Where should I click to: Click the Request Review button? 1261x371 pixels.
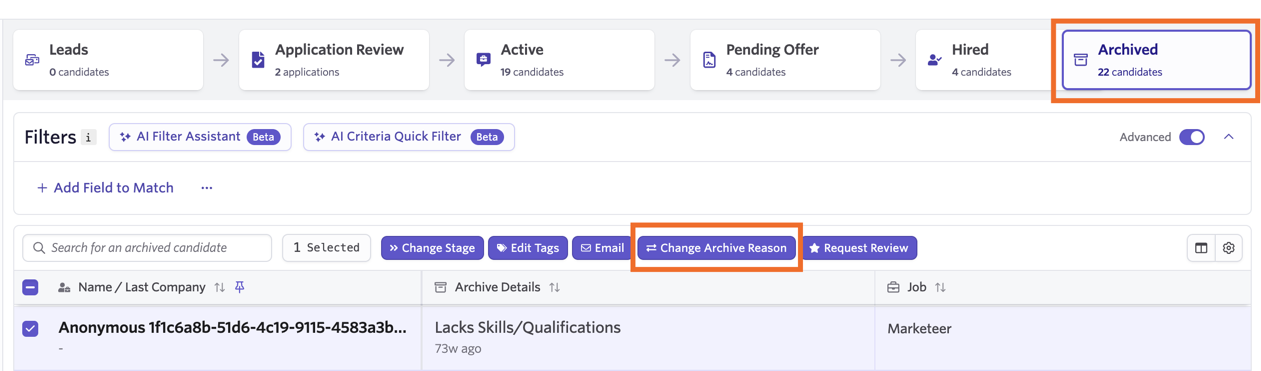point(859,248)
